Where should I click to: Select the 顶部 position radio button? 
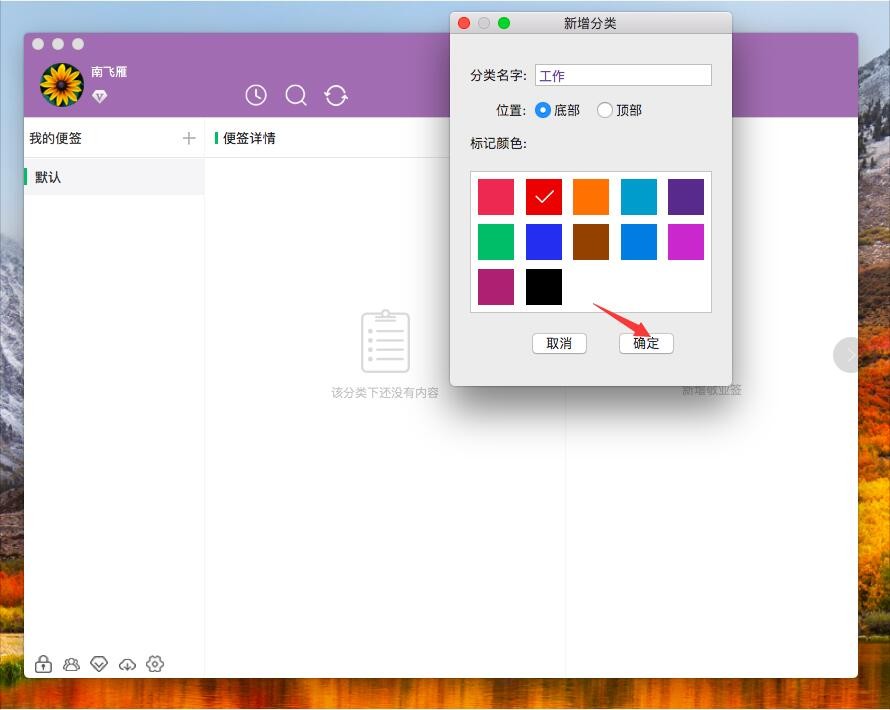click(605, 110)
